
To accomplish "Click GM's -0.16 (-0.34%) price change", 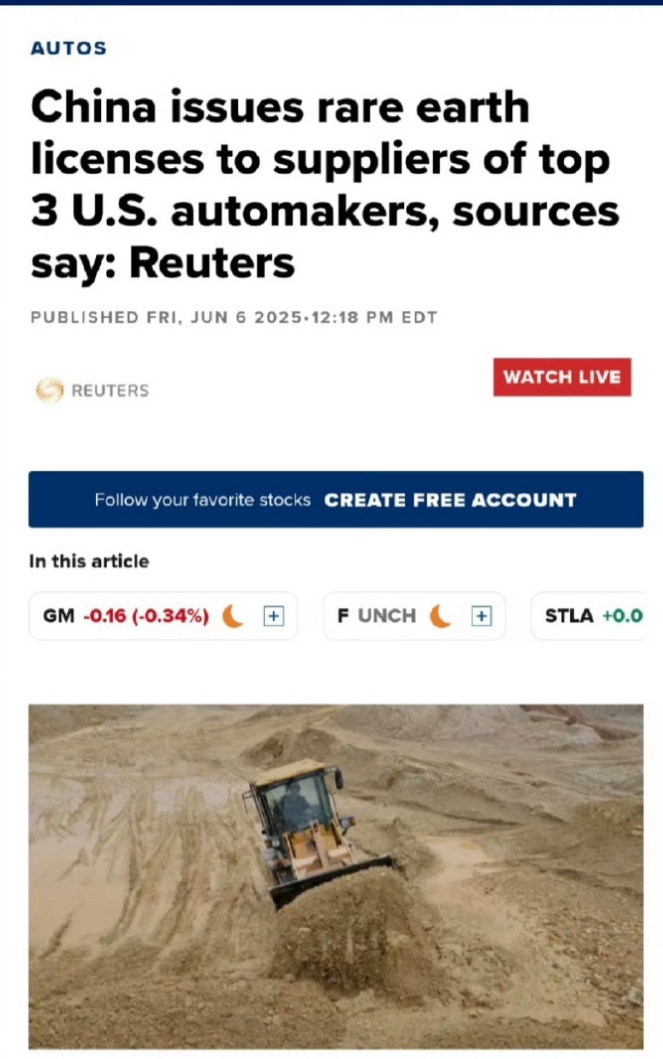I will coord(146,616).
